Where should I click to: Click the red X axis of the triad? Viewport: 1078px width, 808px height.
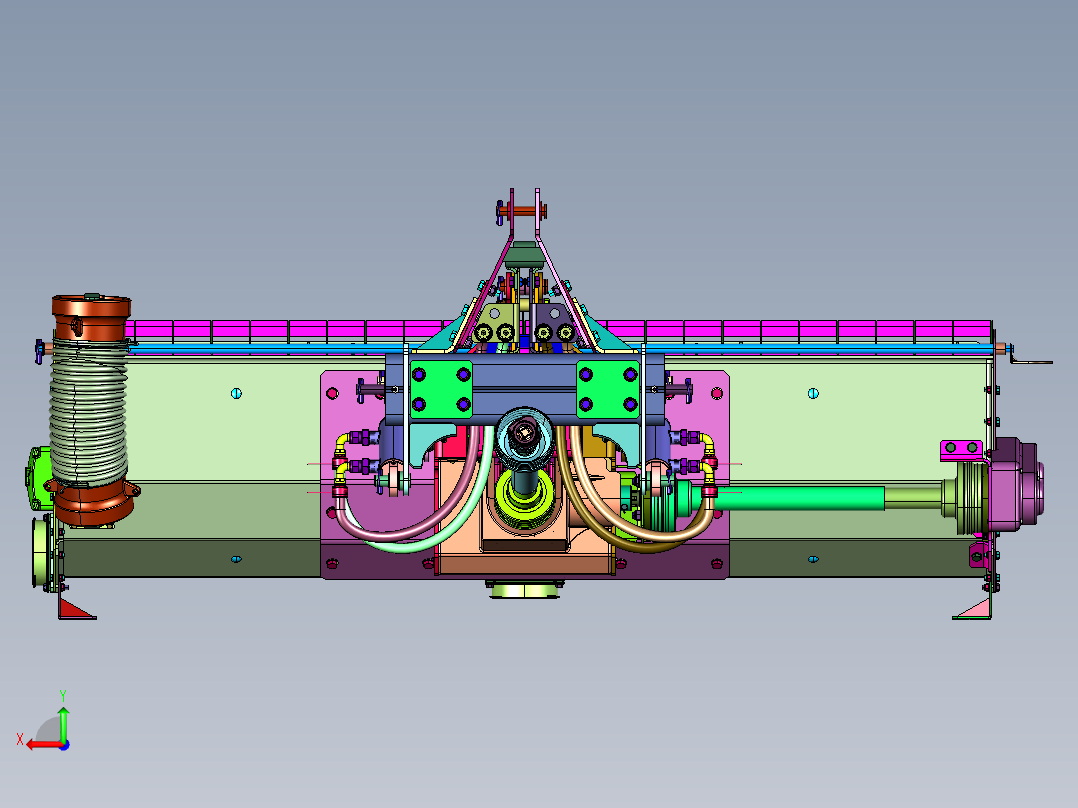(x=43, y=745)
